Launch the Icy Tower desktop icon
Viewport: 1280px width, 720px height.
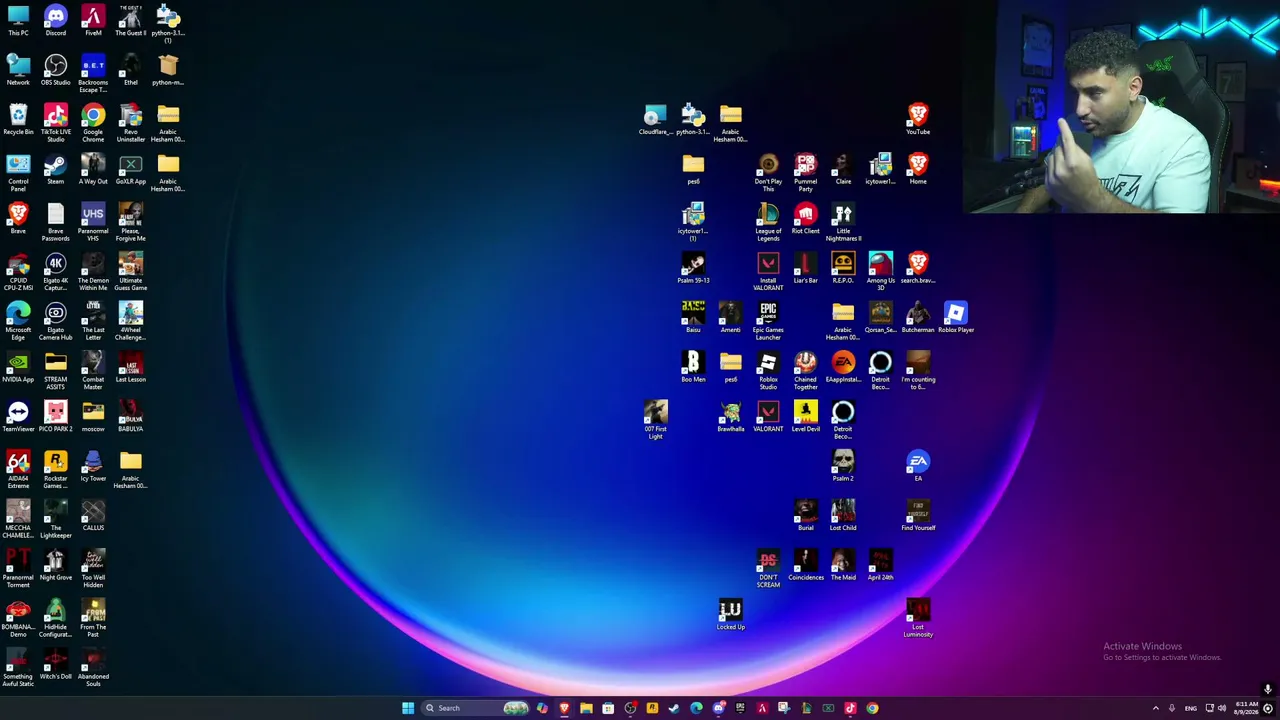coord(93,466)
